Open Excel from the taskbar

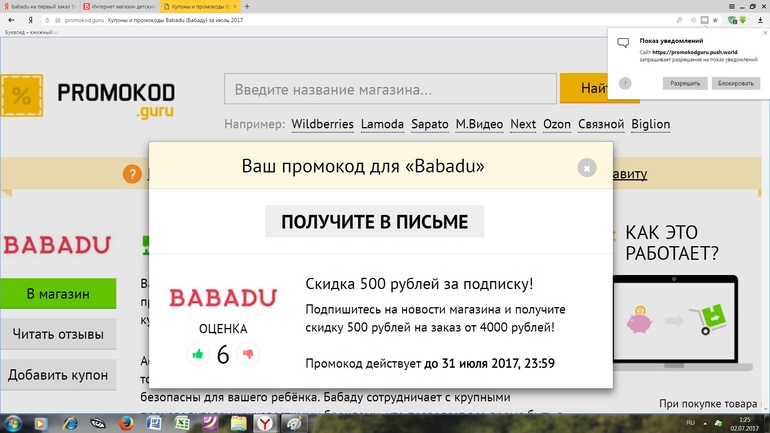coord(181,423)
